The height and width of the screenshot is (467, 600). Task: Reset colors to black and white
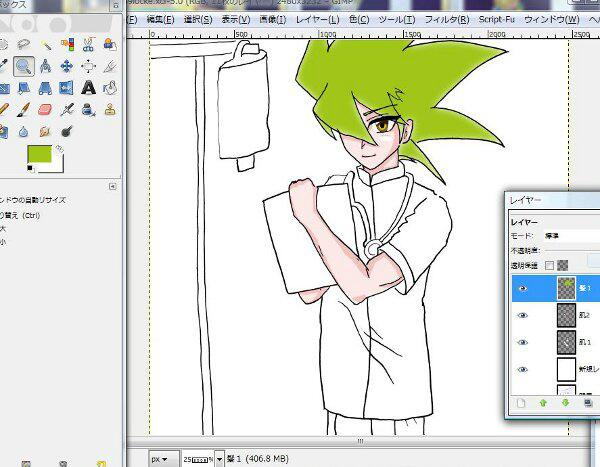(30, 168)
